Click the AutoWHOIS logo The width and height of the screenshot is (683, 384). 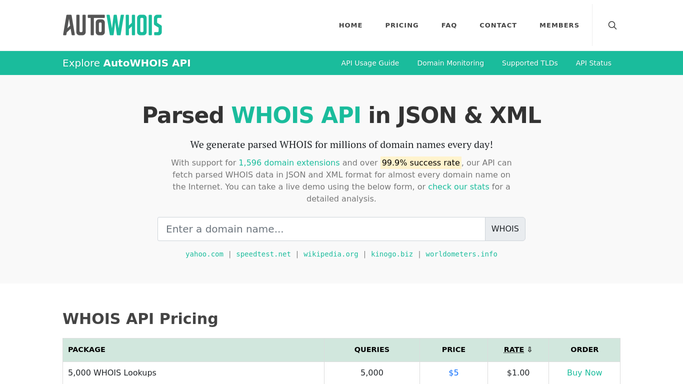point(112,25)
